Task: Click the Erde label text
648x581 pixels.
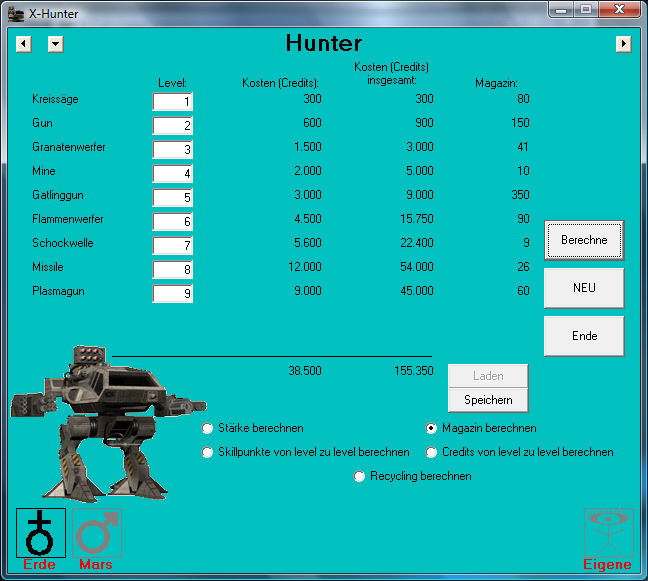Action: click(39, 564)
